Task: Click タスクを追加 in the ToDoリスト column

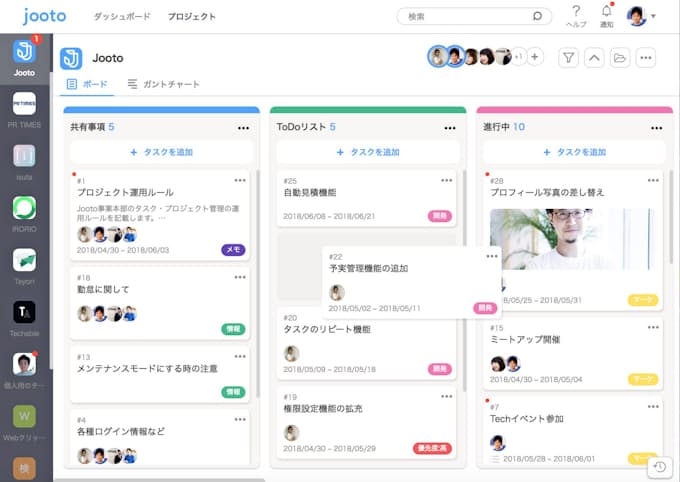Action: click(368, 152)
